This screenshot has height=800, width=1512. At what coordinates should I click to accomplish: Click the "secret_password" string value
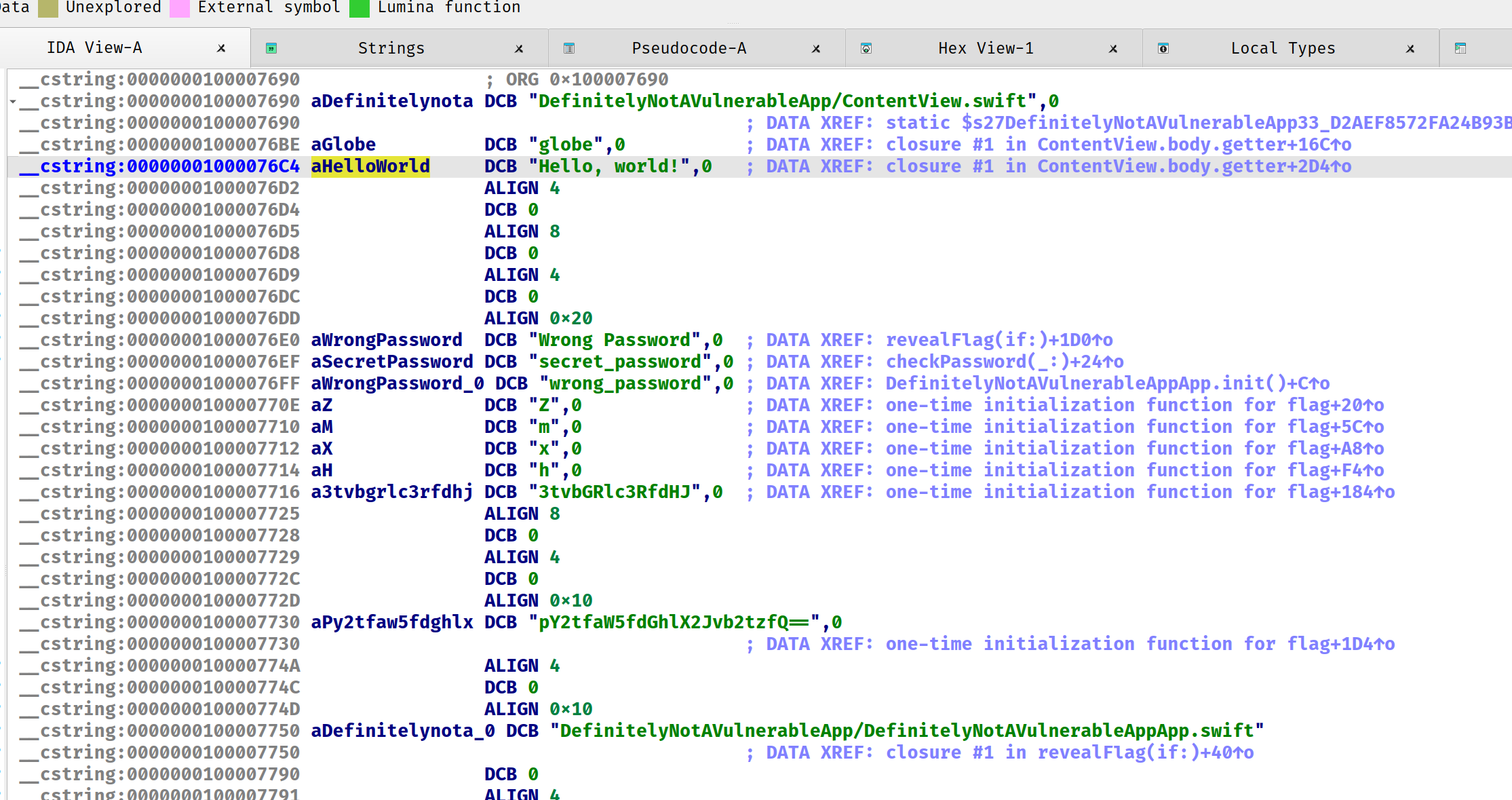[625, 362]
